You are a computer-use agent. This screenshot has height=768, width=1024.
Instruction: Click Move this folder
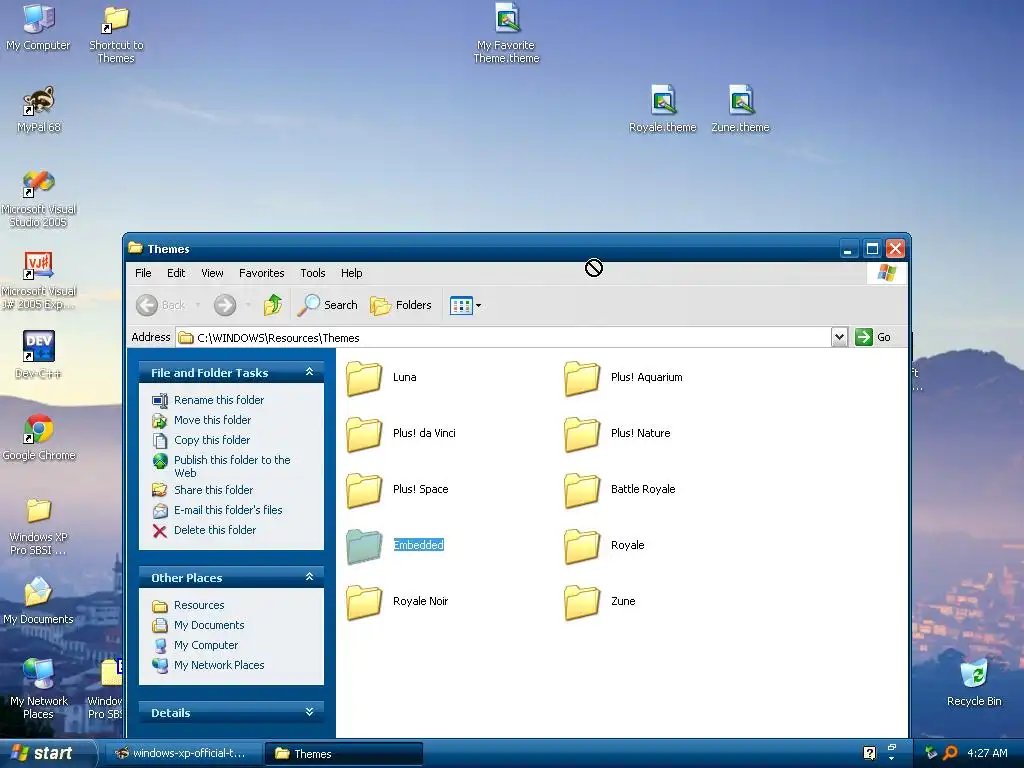(x=212, y=420)
